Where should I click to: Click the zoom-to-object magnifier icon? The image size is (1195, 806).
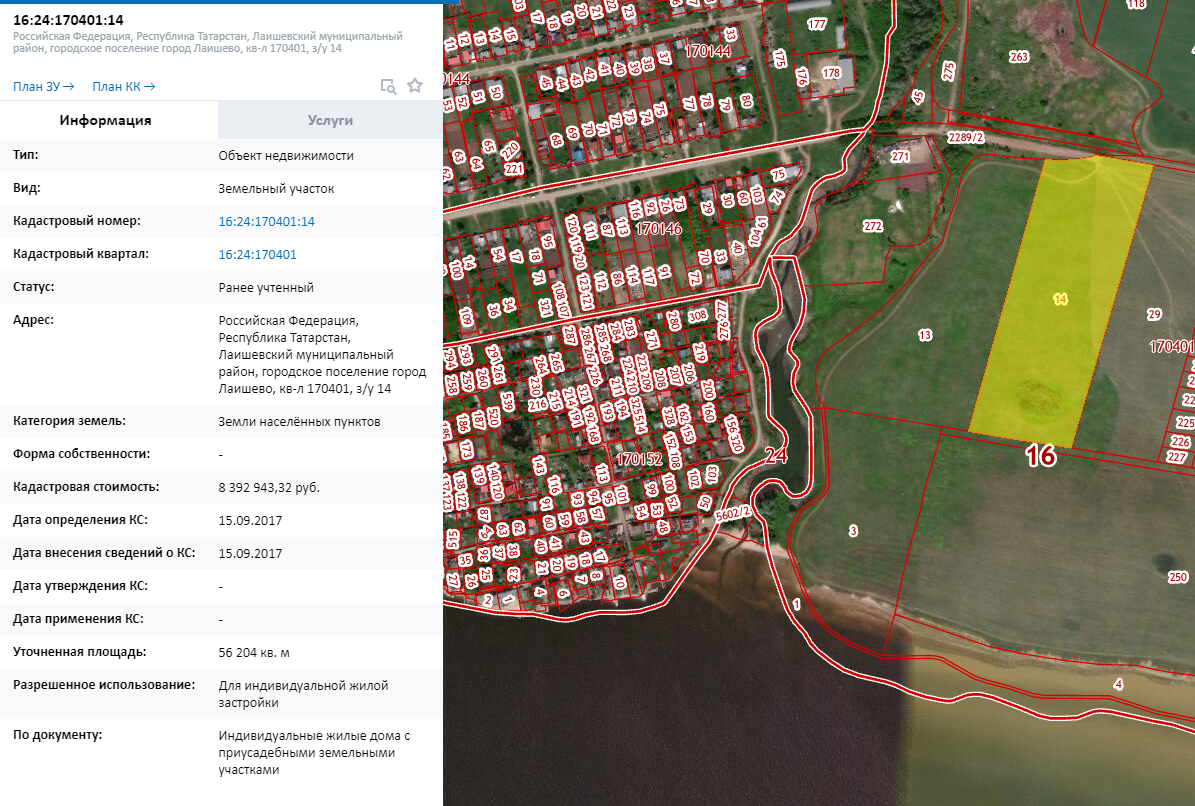coord(388,86)
